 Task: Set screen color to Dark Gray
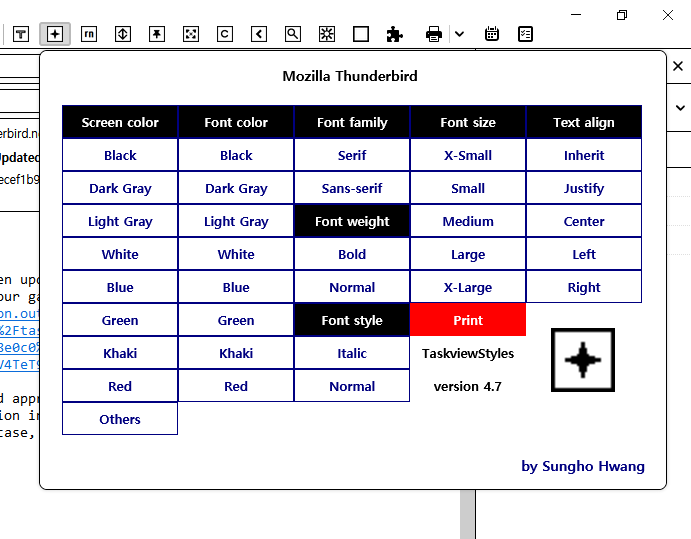pos(120,188)
